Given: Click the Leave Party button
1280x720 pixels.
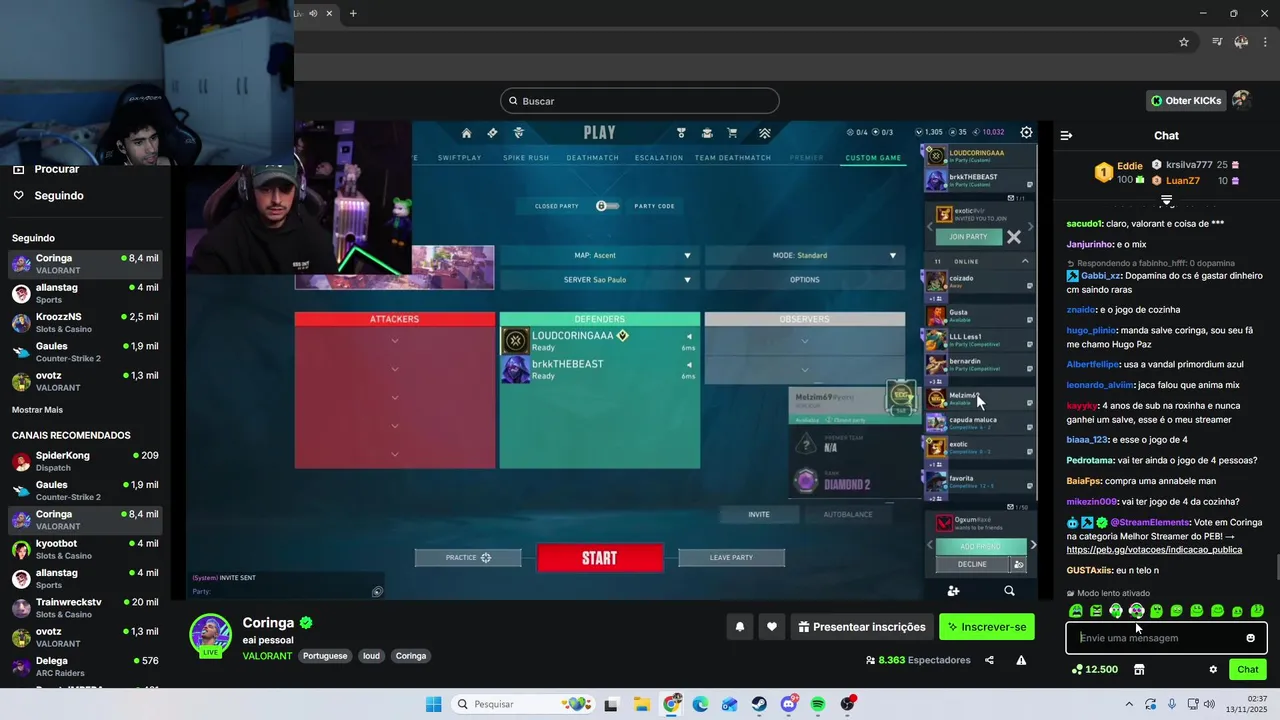Looking at the screenshot, I should point(731,557).
